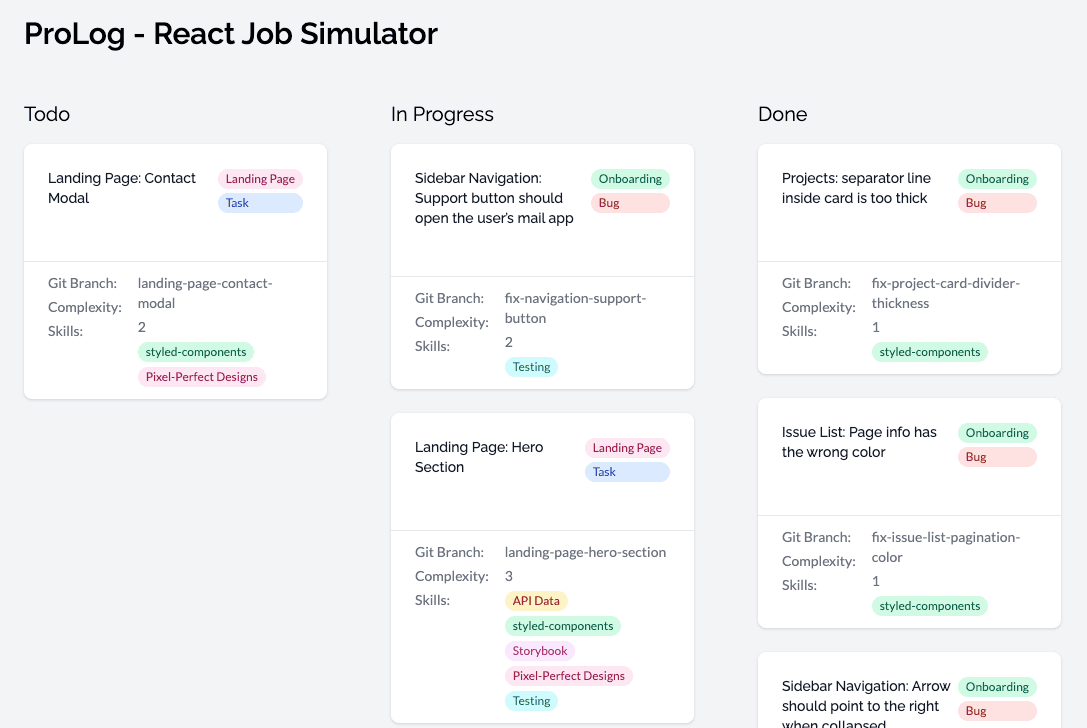Open the Landing Page: Contact Modal card title
The width and height of the screenshot is (1087, 728).
point(122,188)
